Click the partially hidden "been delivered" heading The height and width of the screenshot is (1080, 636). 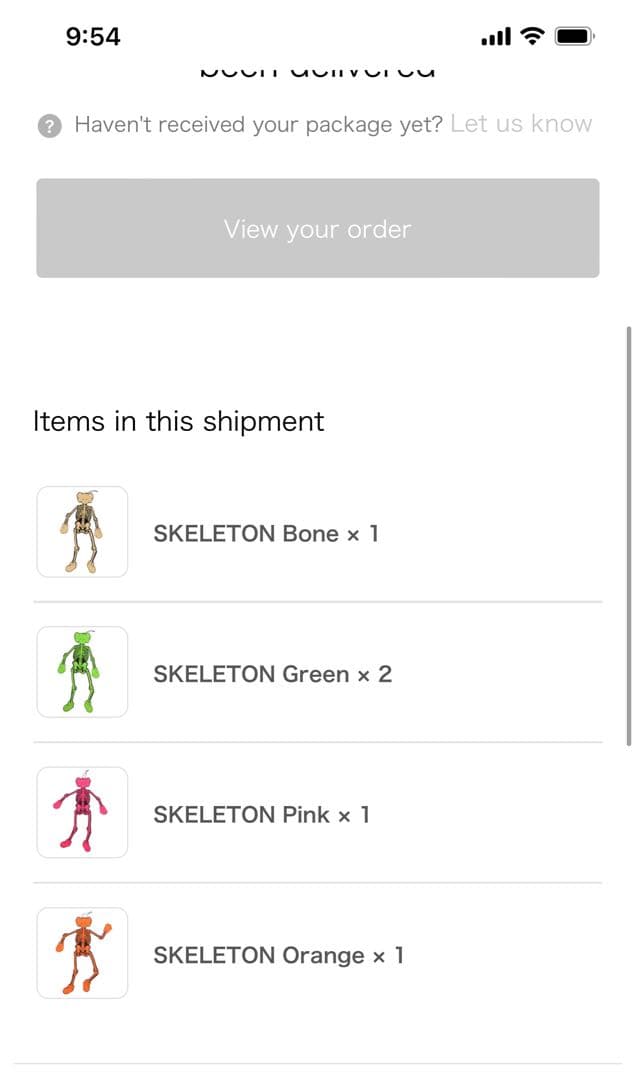tap(317, 70)
